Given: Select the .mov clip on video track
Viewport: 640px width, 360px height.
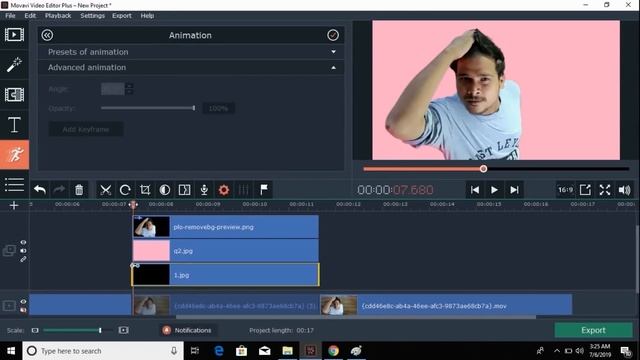Looking at the screenshot, I should [446, 305].
